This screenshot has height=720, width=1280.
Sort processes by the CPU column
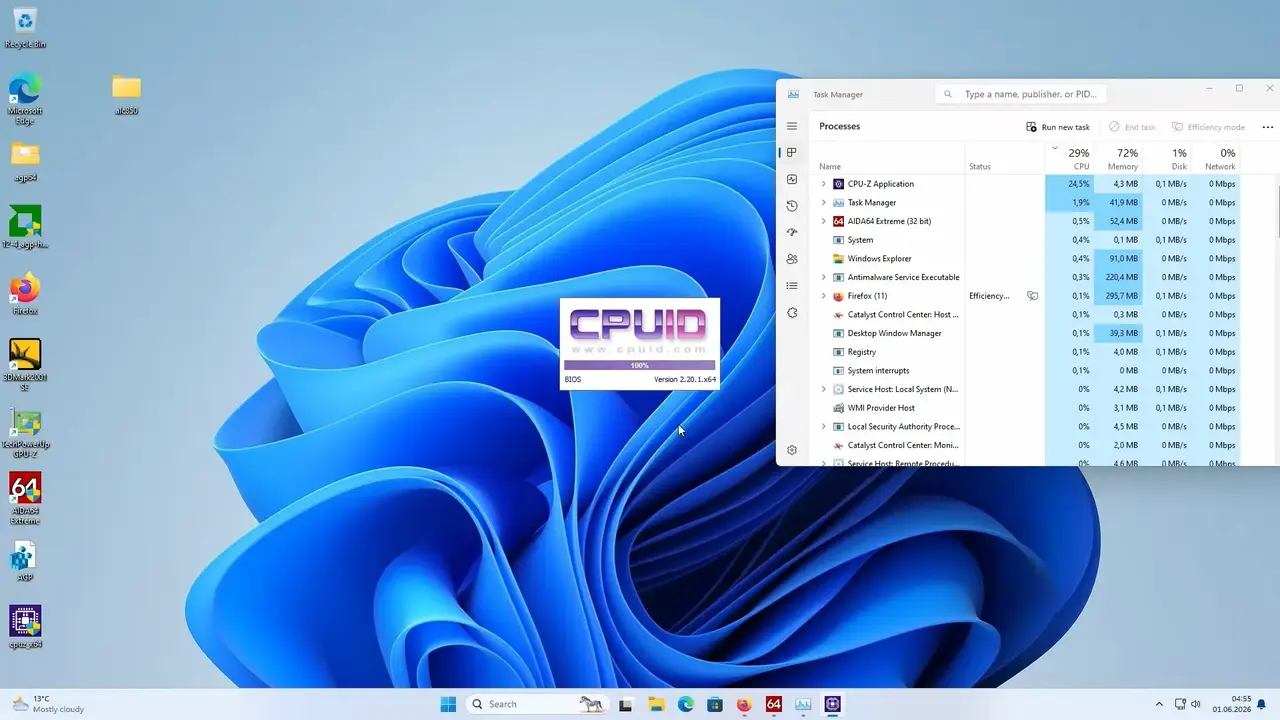[x=1070, y=159]
